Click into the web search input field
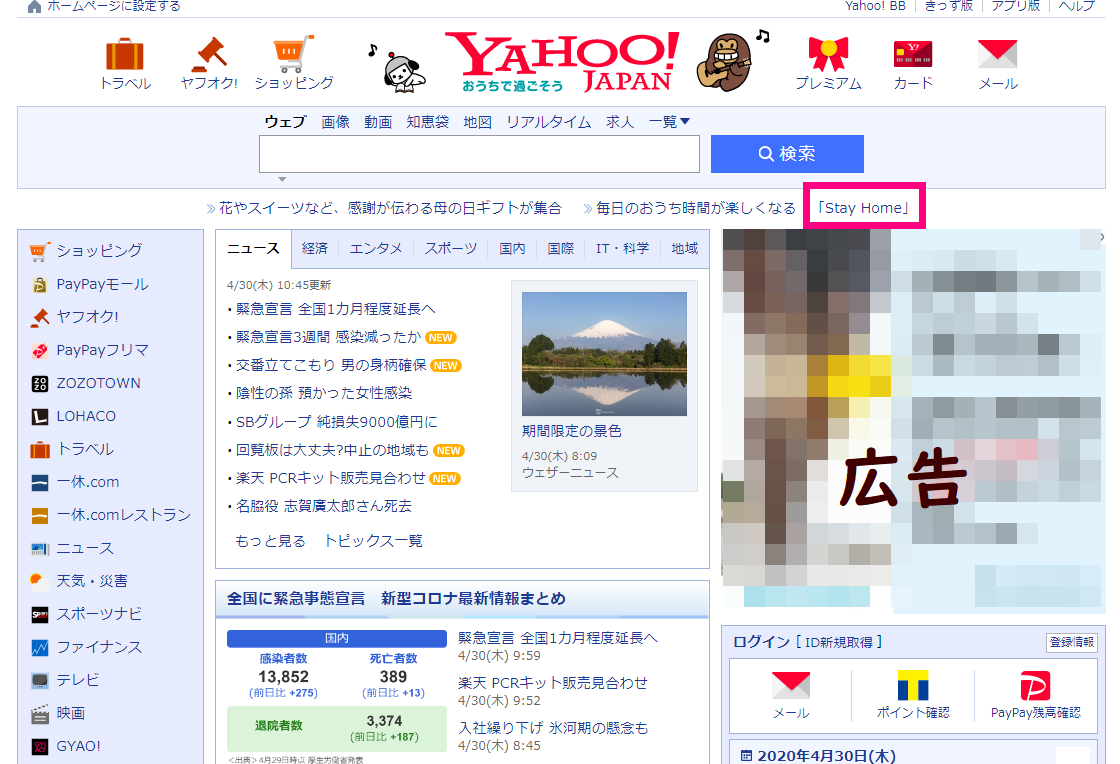This screenshot has width=1120, height=764. 479,154
